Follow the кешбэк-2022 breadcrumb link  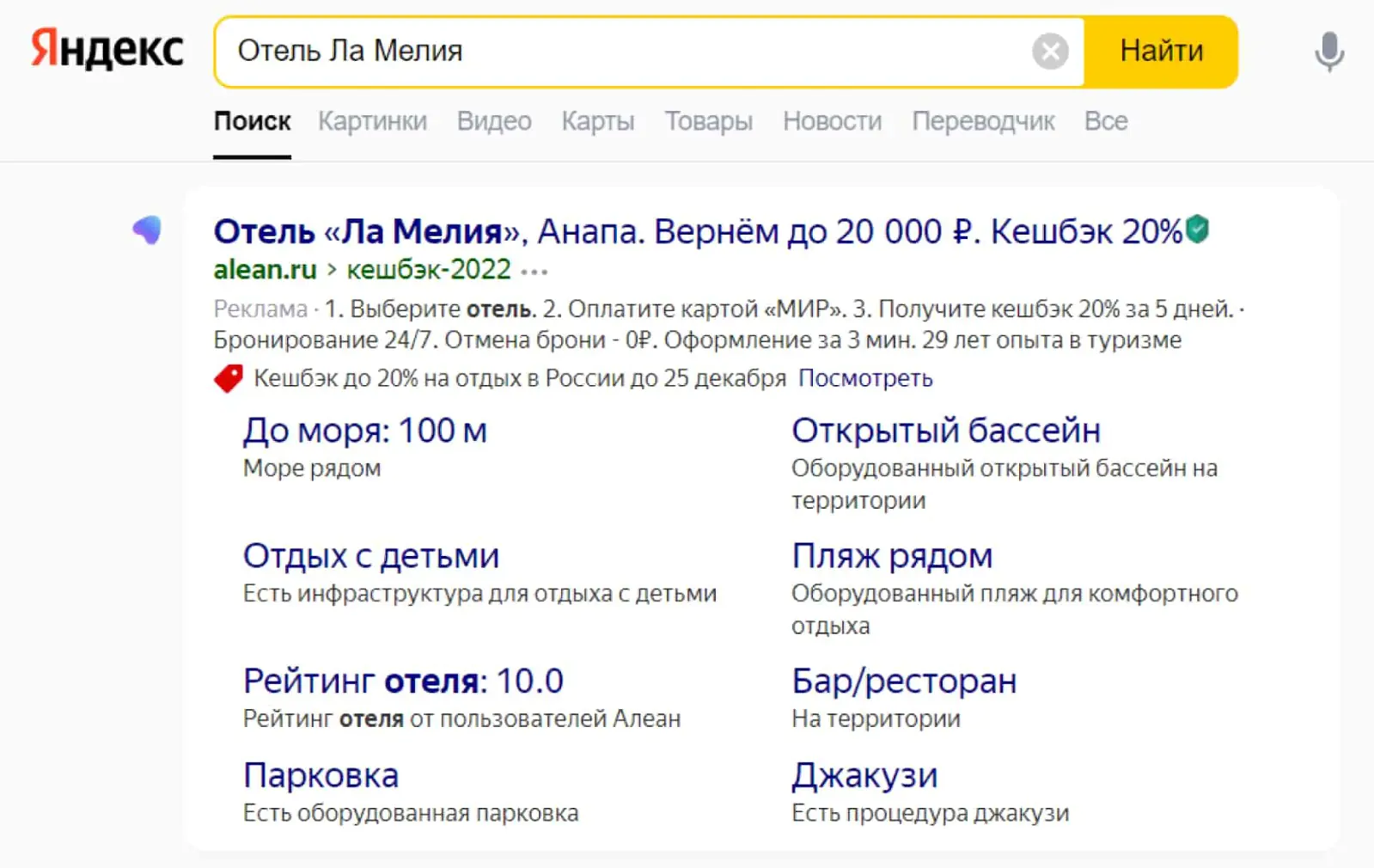[429, 270]
